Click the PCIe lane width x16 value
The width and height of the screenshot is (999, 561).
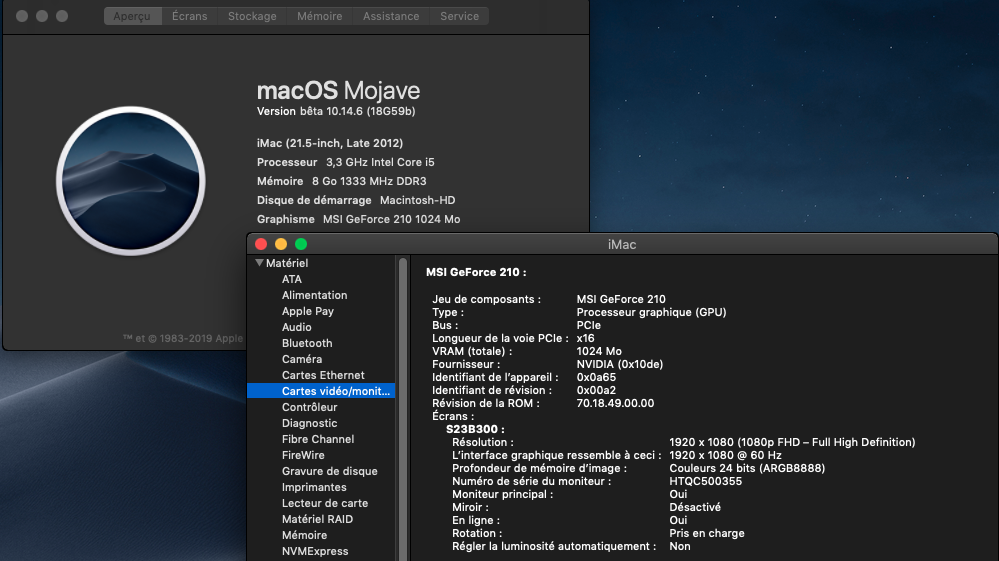586,338
